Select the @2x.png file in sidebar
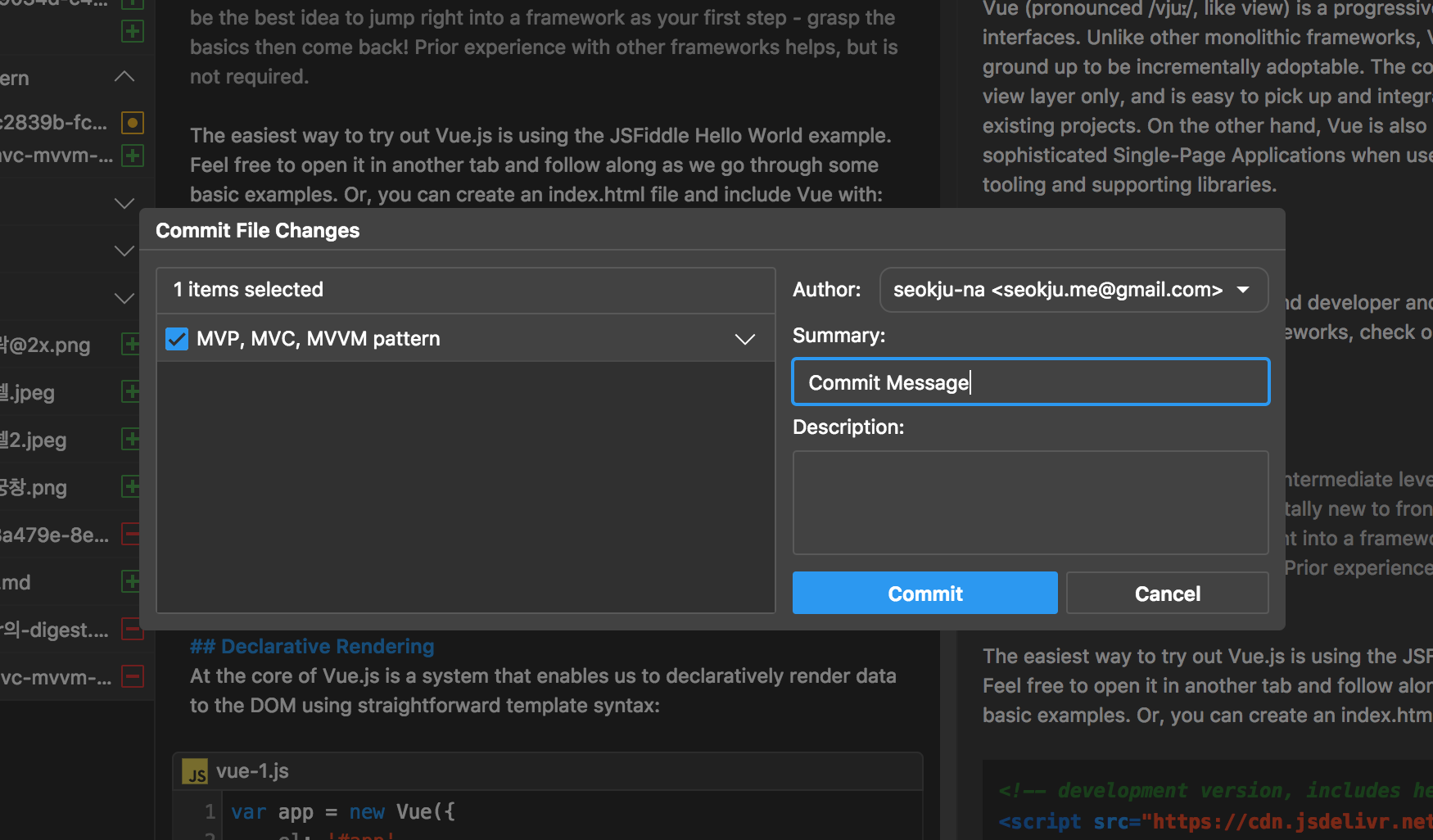Image resolution: width=1433 pixels, height=840 pixels. click(x=45, y=345)
